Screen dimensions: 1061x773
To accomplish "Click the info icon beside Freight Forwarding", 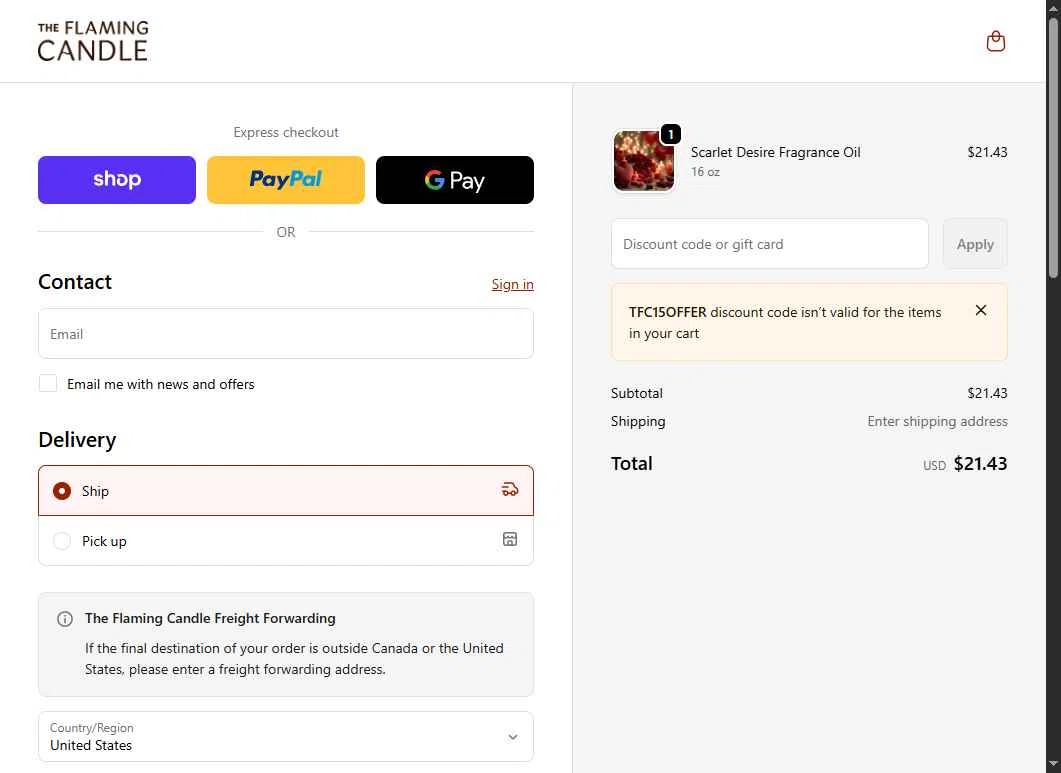I will (x=65, y=619).
